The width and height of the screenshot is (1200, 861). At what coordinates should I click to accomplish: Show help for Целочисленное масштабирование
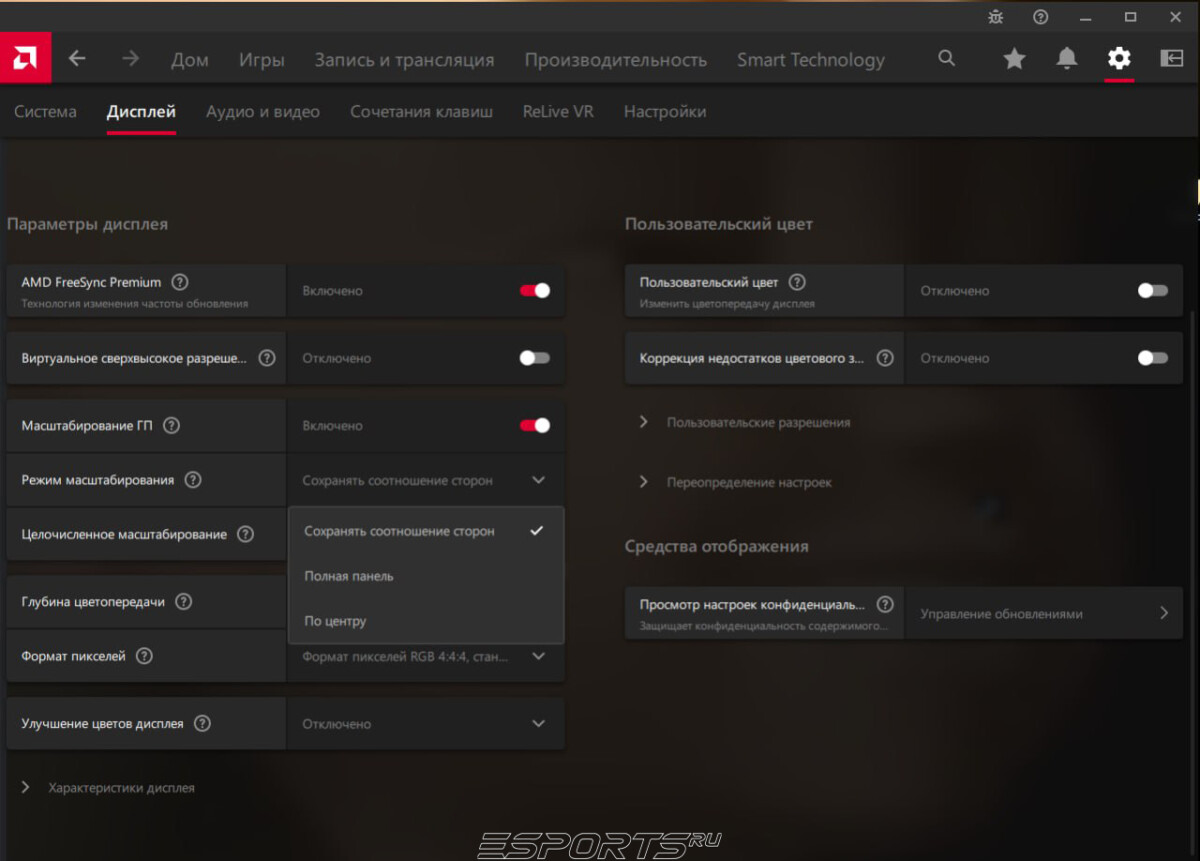pos(245,534)
